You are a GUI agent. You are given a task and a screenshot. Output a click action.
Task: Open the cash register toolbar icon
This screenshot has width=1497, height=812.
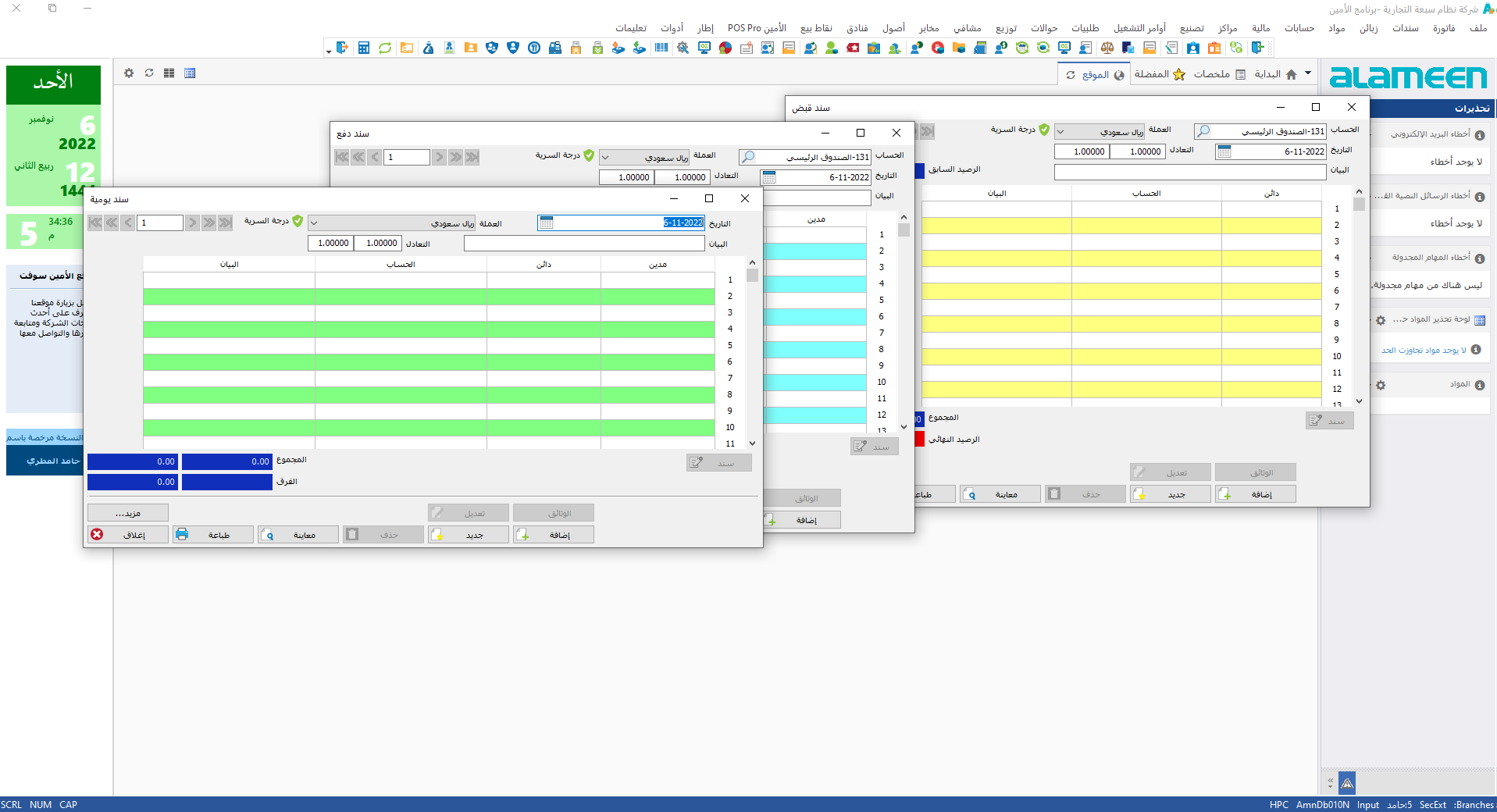tap(554, 48)
